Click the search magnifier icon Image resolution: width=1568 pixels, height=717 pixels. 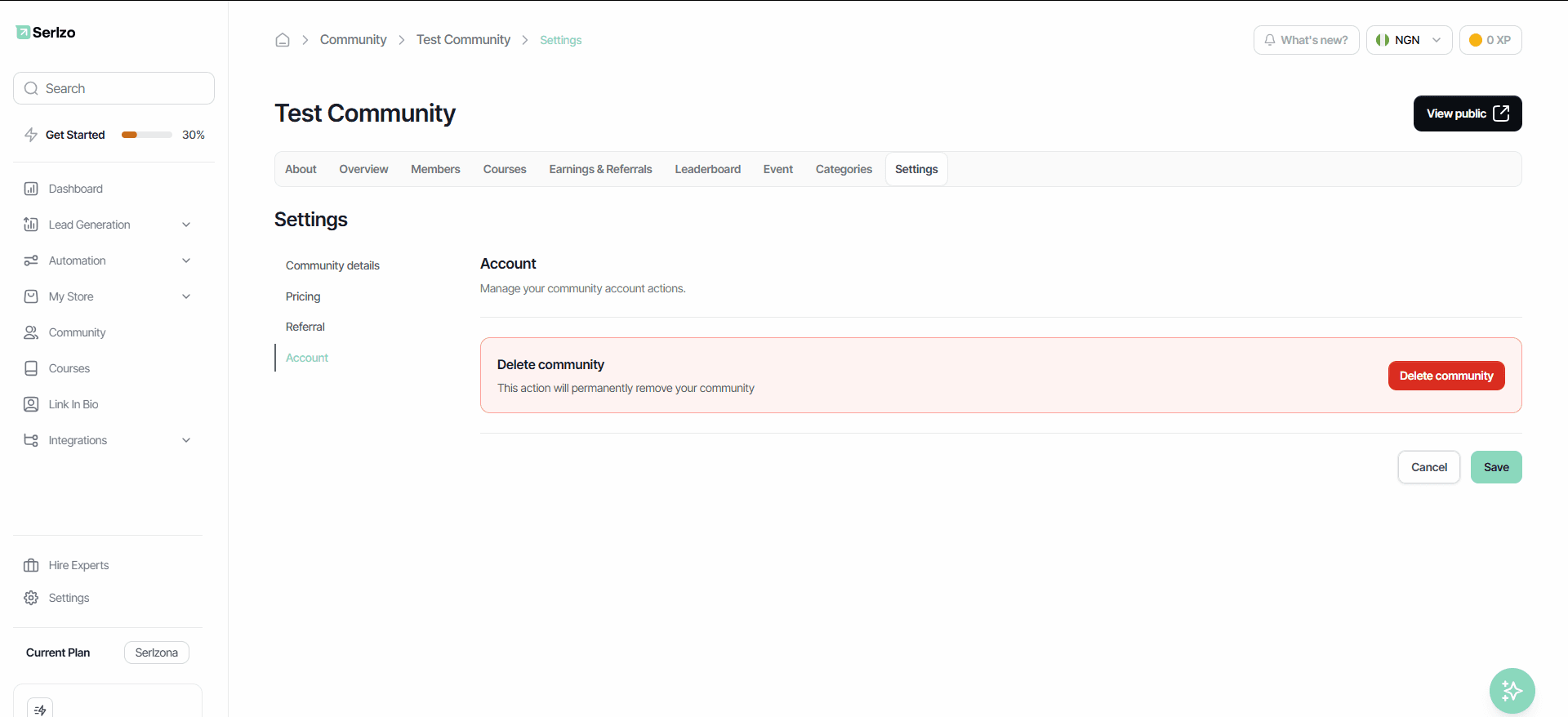(x=31, y=88)
